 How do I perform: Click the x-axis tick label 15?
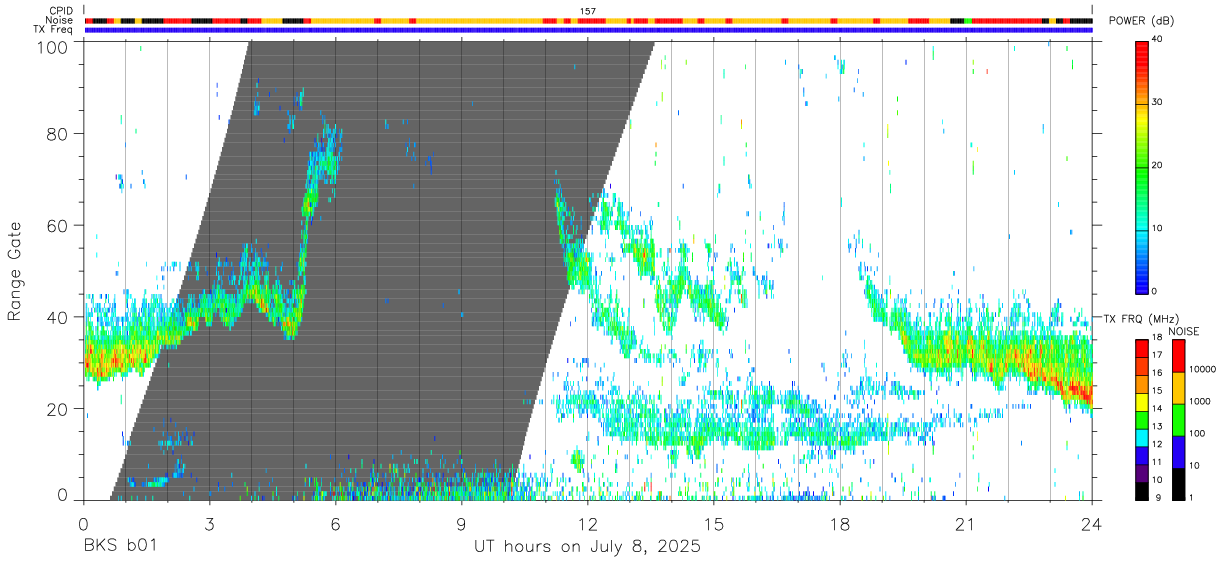714,523
